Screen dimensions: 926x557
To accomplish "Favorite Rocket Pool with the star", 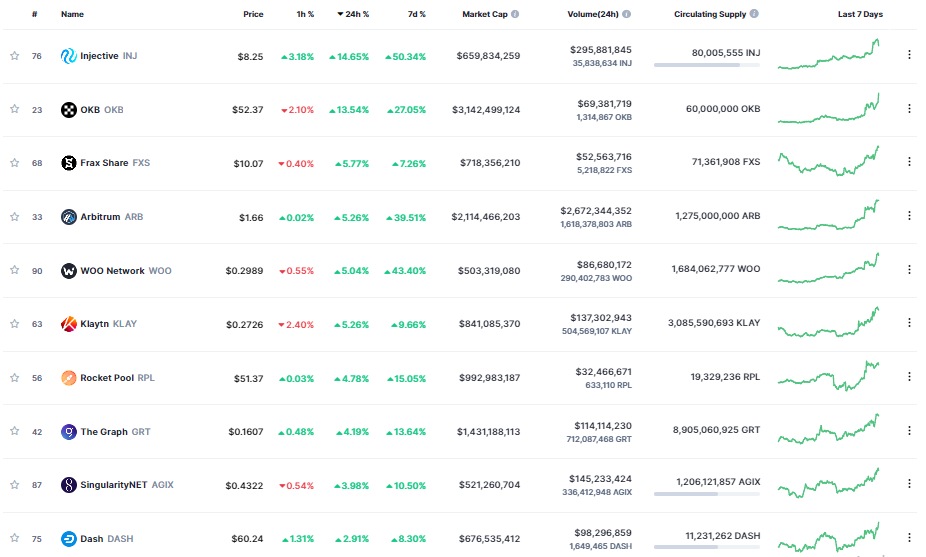I will [x=14, y=378].
